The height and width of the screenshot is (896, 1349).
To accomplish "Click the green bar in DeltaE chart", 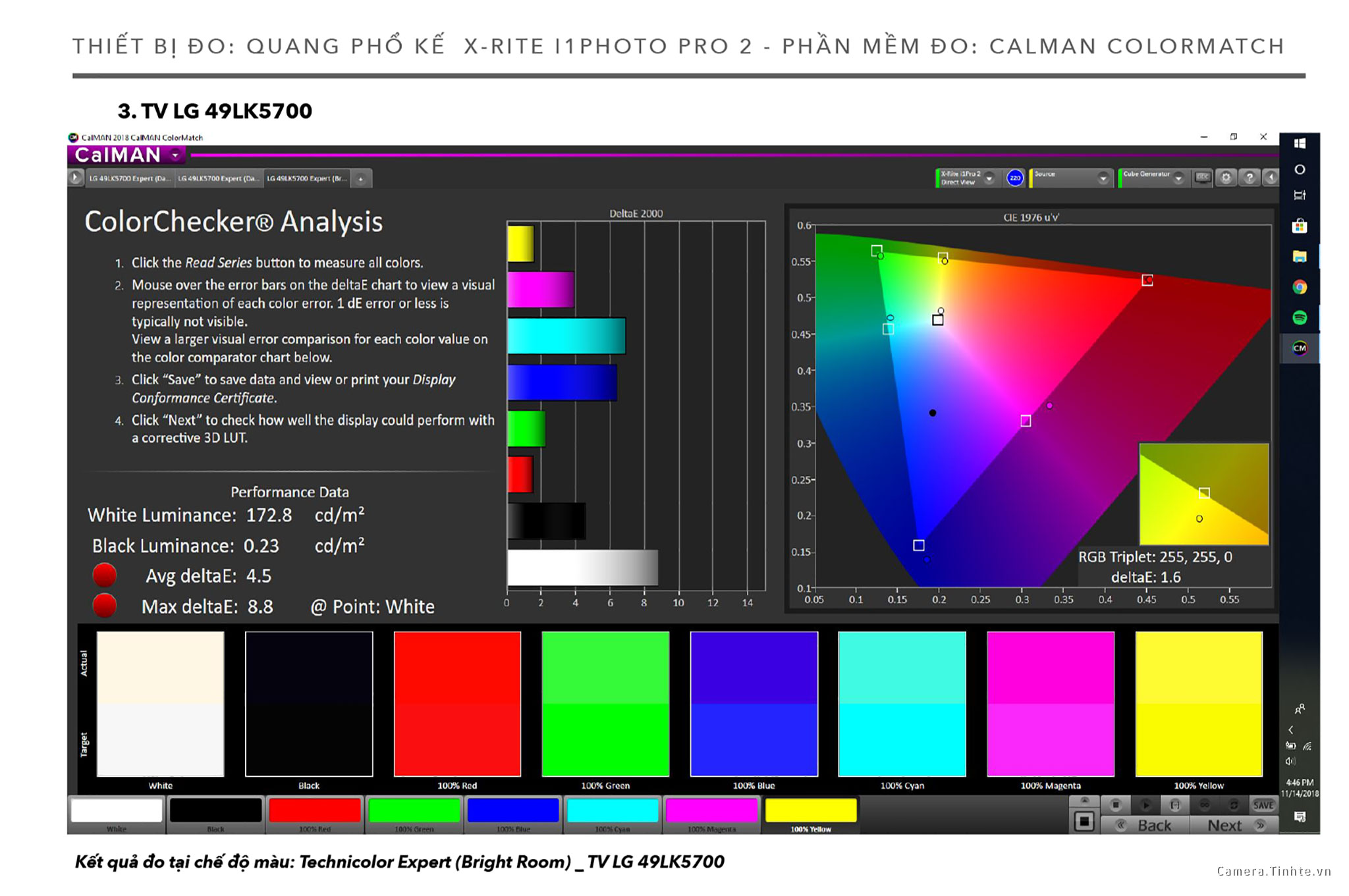I will coord(526,429).
